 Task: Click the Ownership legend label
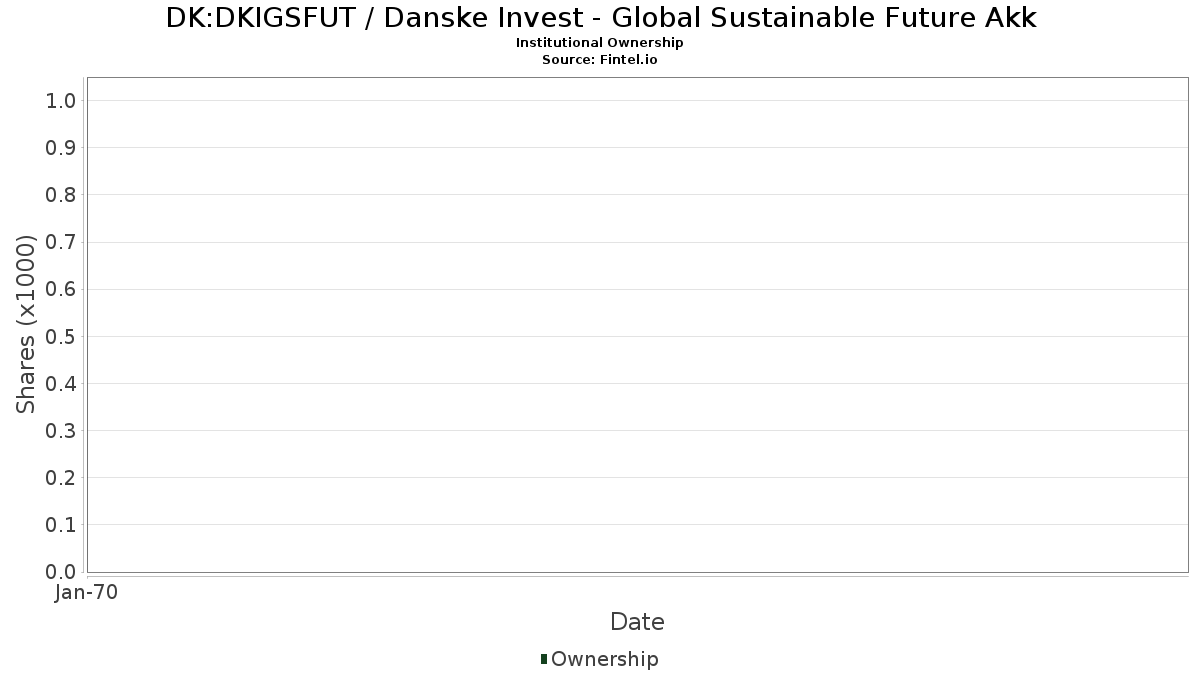point(604,659)
